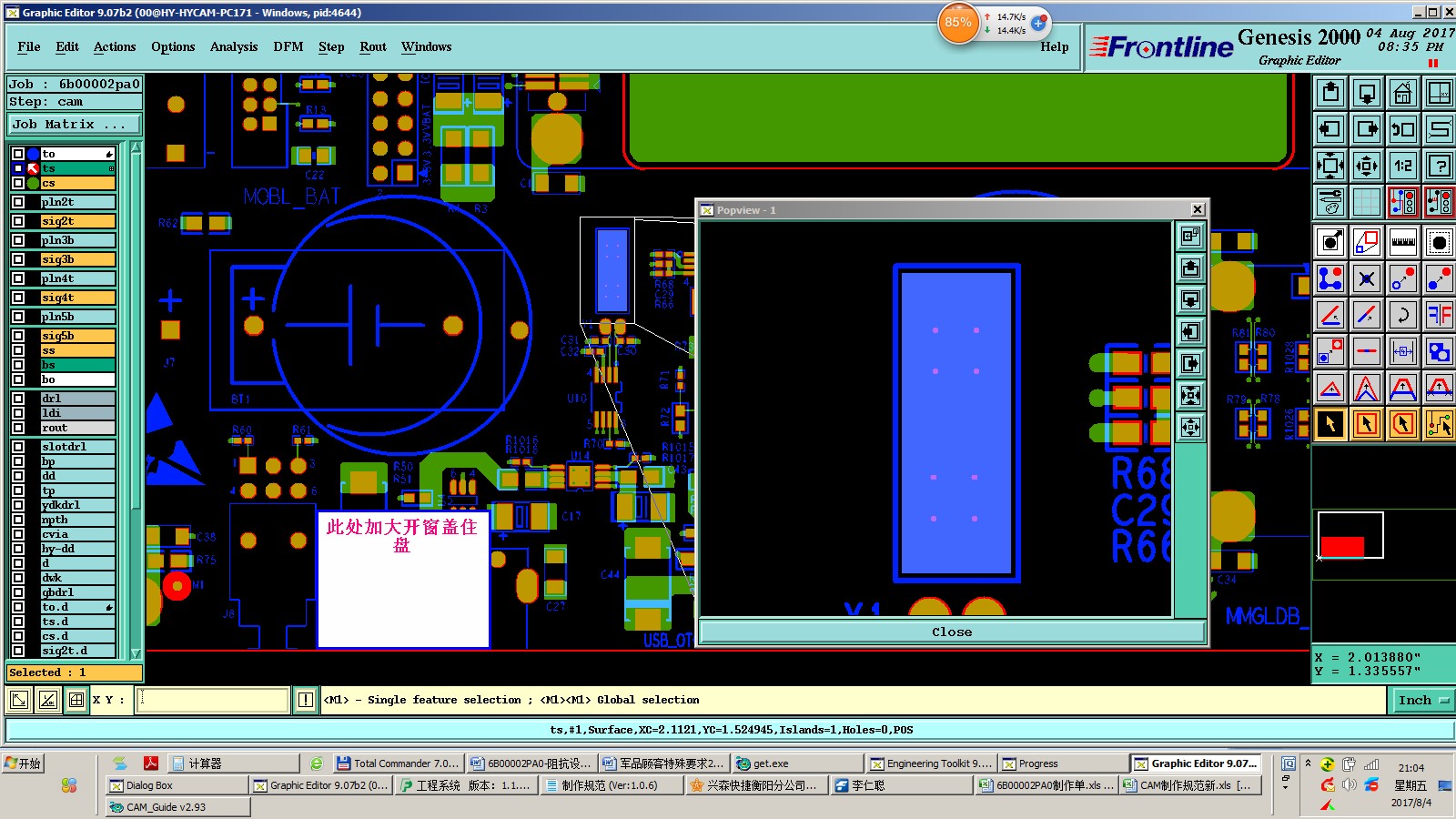Viewport: 1456px width, 819px height.
Task: Open the CAM_Guide v2.93 taskbar item
Action: 177,807
